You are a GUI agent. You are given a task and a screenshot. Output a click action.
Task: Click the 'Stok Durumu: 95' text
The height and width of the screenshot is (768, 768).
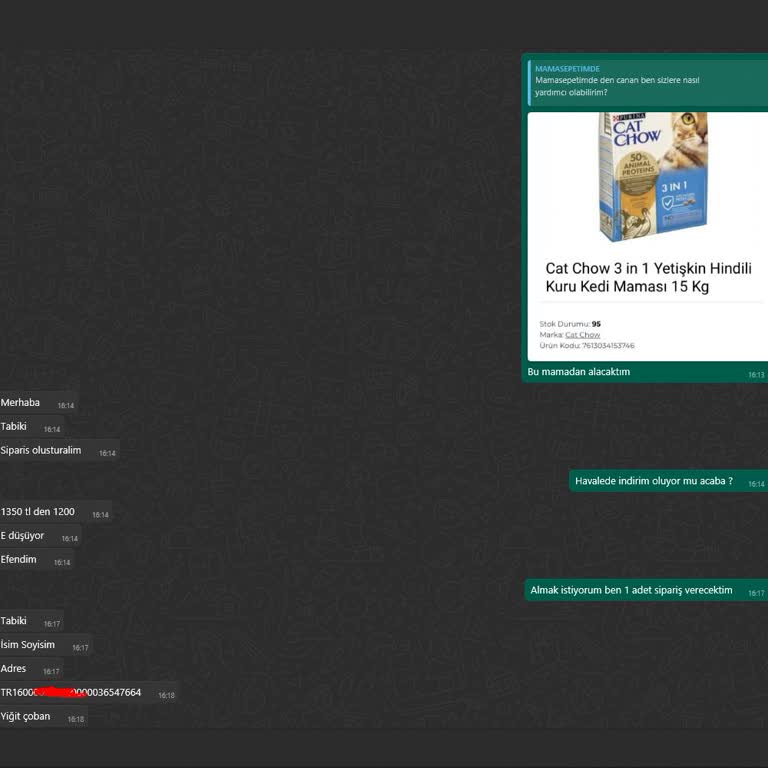tap(570, 324)
